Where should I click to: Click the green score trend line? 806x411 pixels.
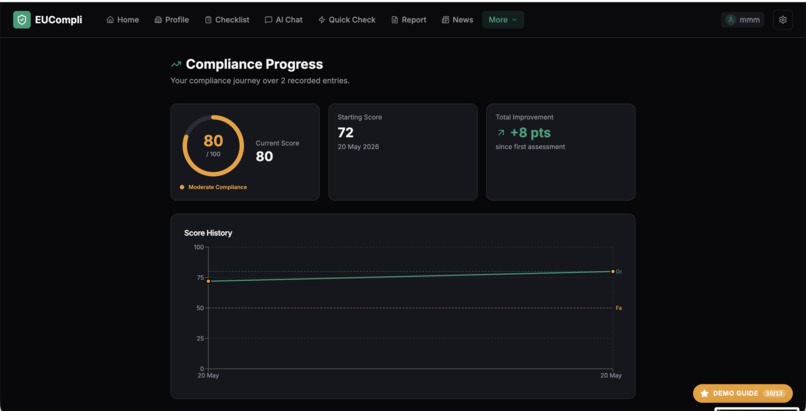(410, 276)
